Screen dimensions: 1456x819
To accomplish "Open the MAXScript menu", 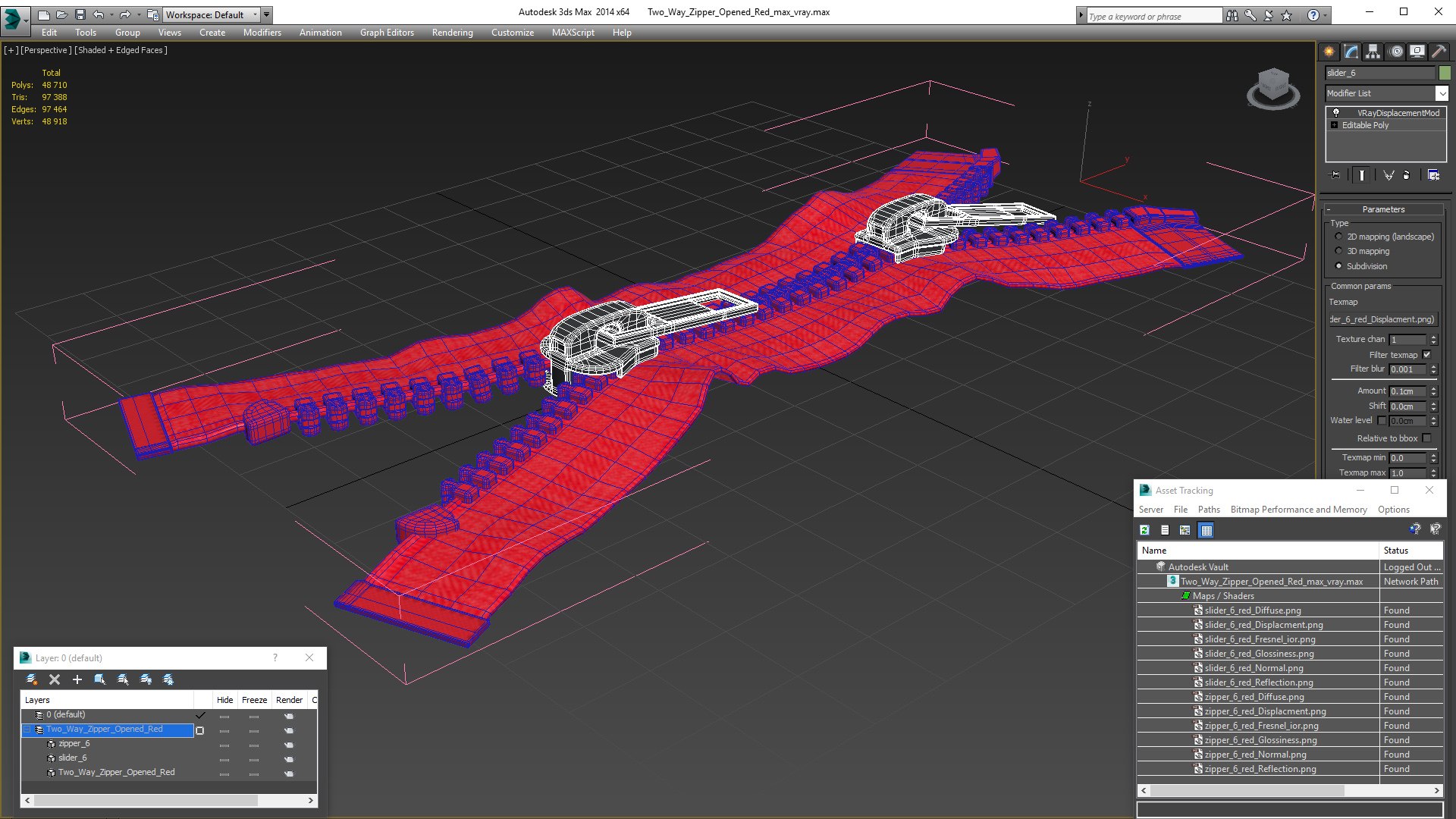I will [x=573, y=33].
